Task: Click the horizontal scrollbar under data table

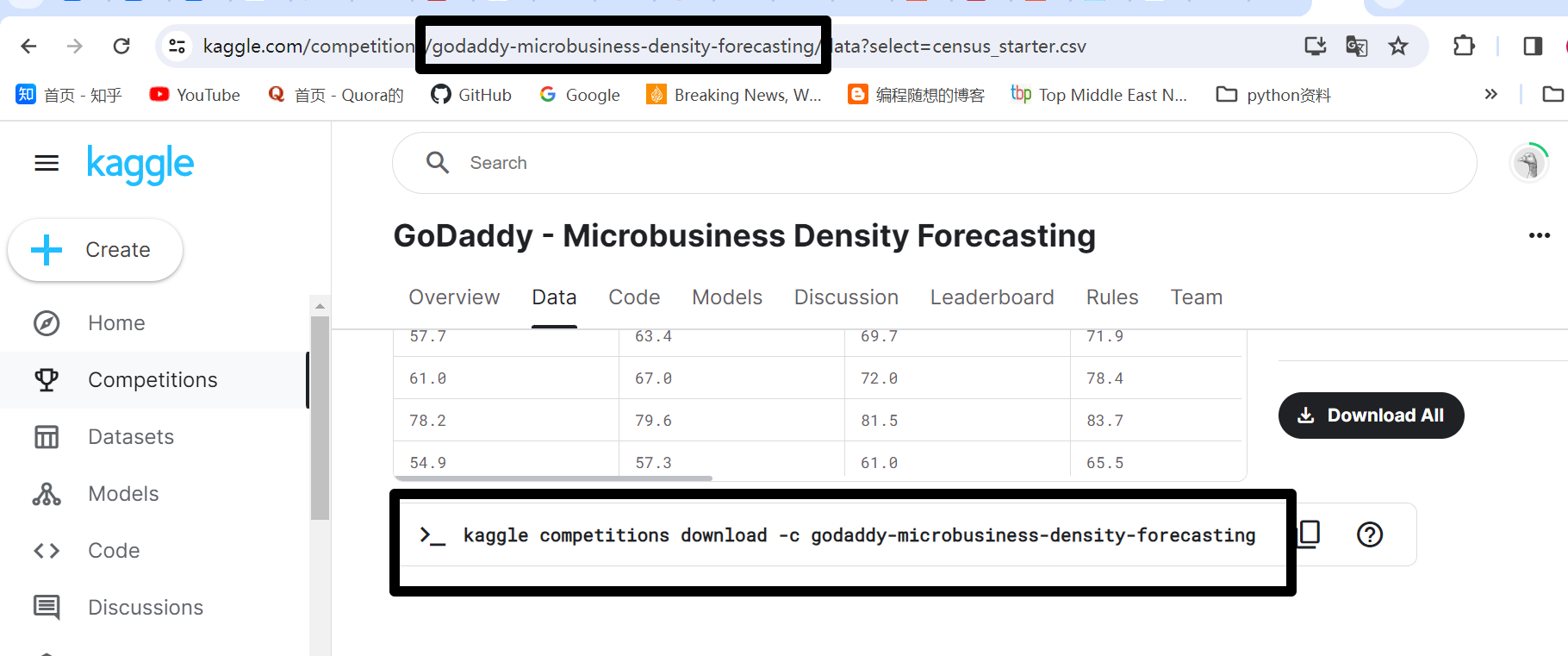Action: pos(553,478)
